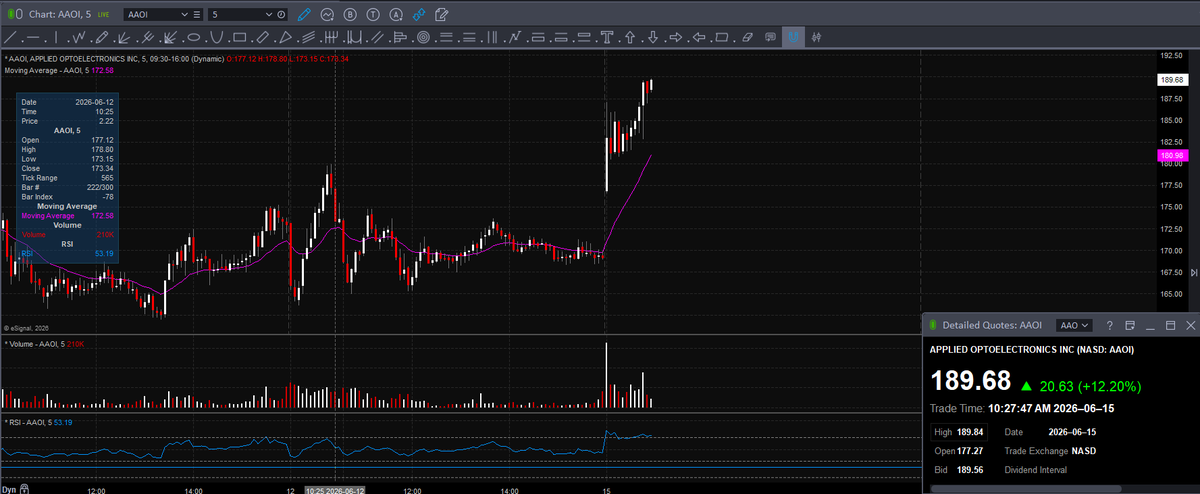Click the Moving Average study label

pos(59,70)
